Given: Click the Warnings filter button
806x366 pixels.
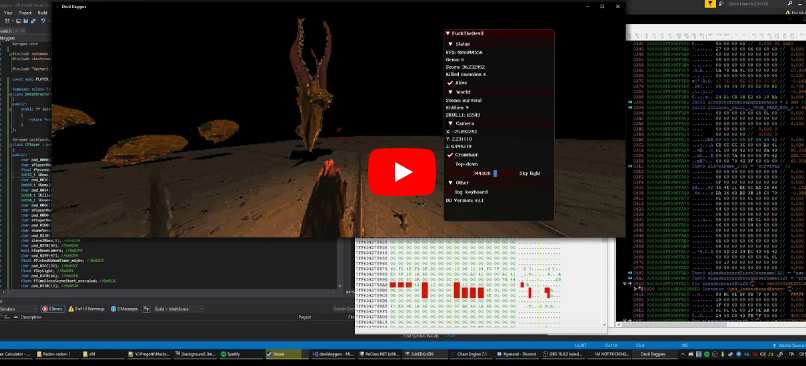Looking at the screenshot, I should [x=86, y=309].
